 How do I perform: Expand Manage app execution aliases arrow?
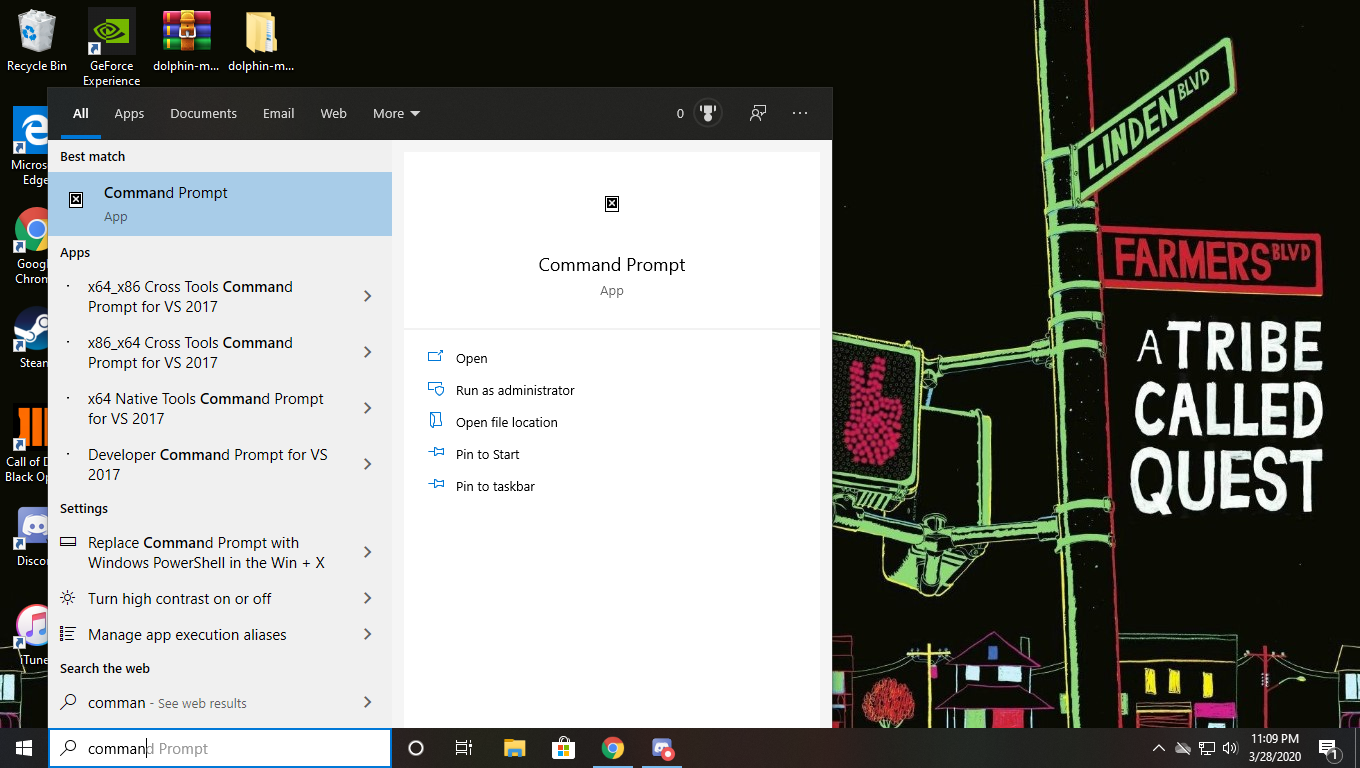point(368,634)
